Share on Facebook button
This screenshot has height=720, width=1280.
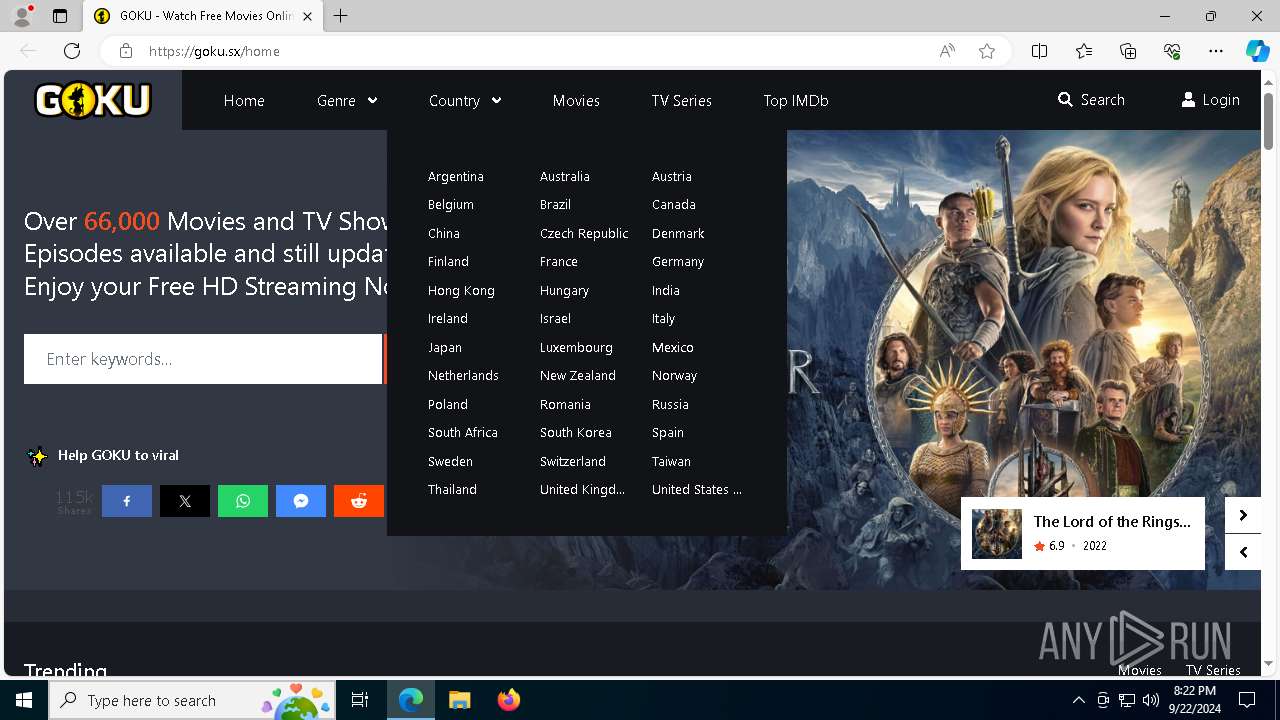point(127,501)
